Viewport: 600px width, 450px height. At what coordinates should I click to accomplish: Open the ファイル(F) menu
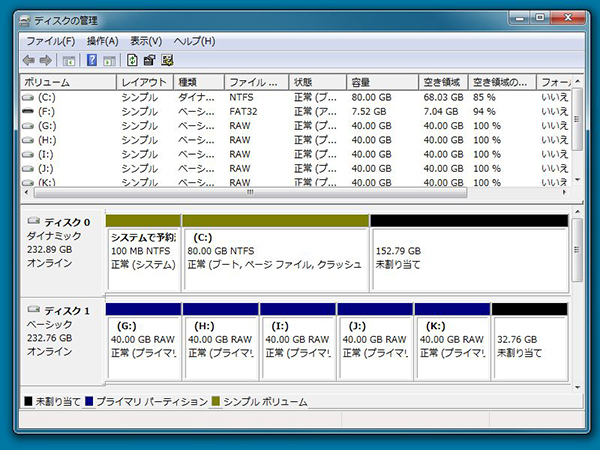pyautogui.click(x=50, y=41)
